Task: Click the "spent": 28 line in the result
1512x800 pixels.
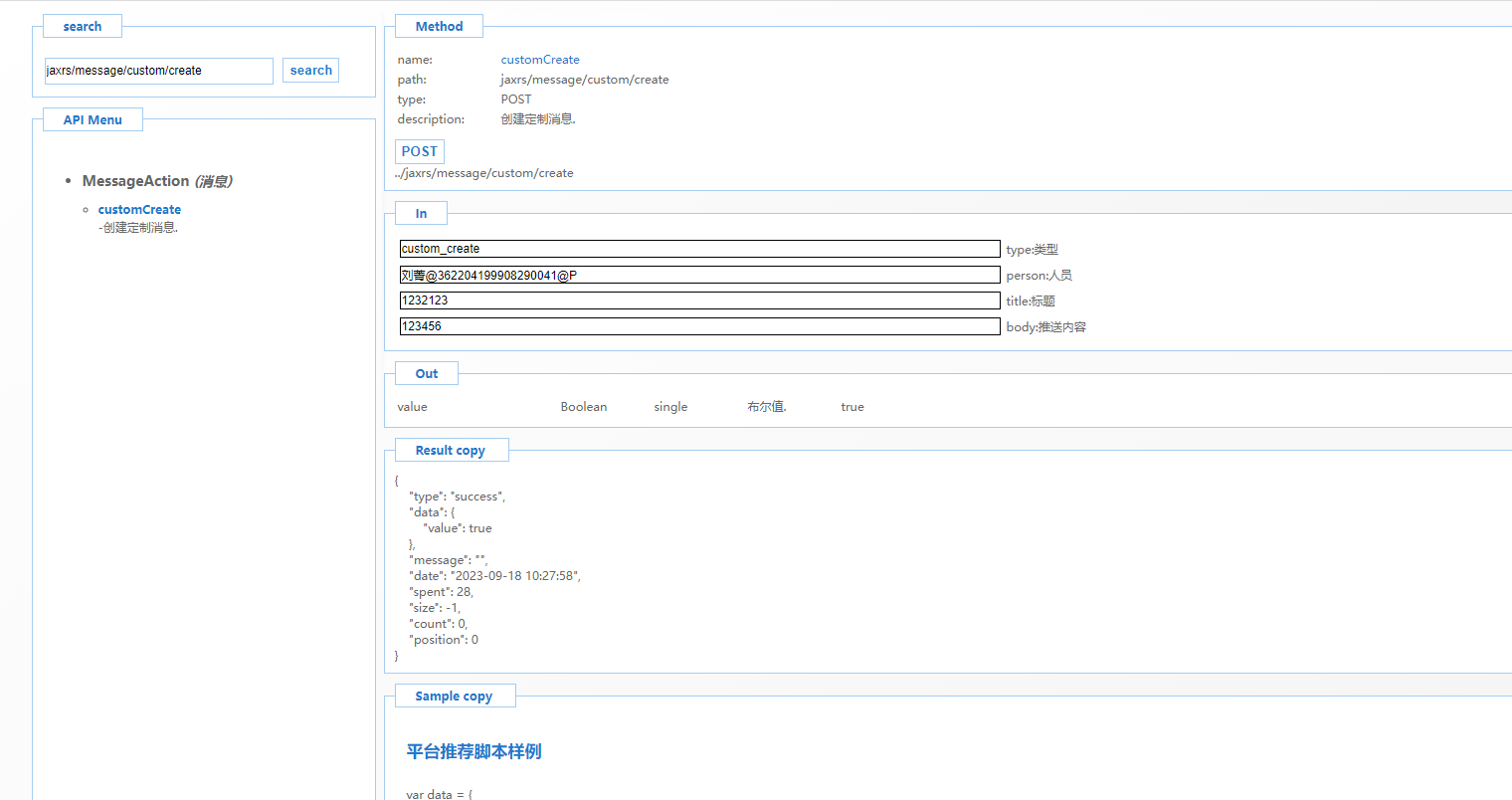Action: pos(441,592)
